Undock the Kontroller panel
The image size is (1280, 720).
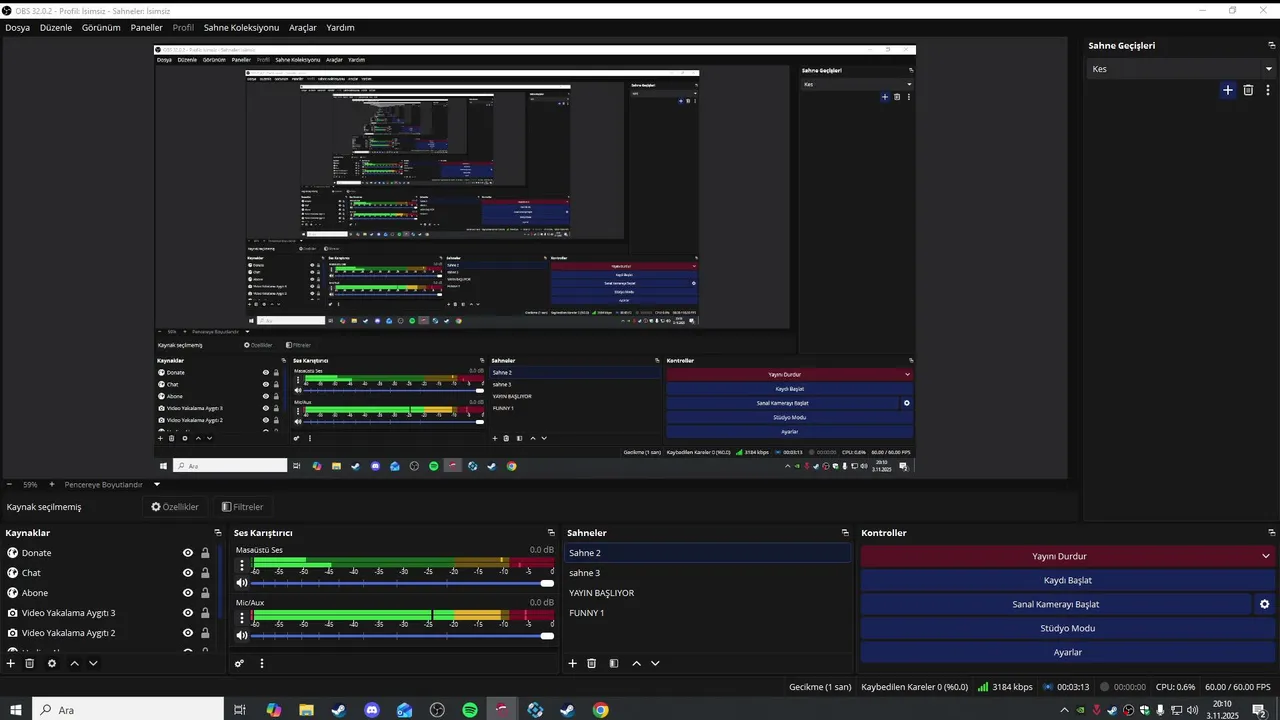coord(1272,533)
